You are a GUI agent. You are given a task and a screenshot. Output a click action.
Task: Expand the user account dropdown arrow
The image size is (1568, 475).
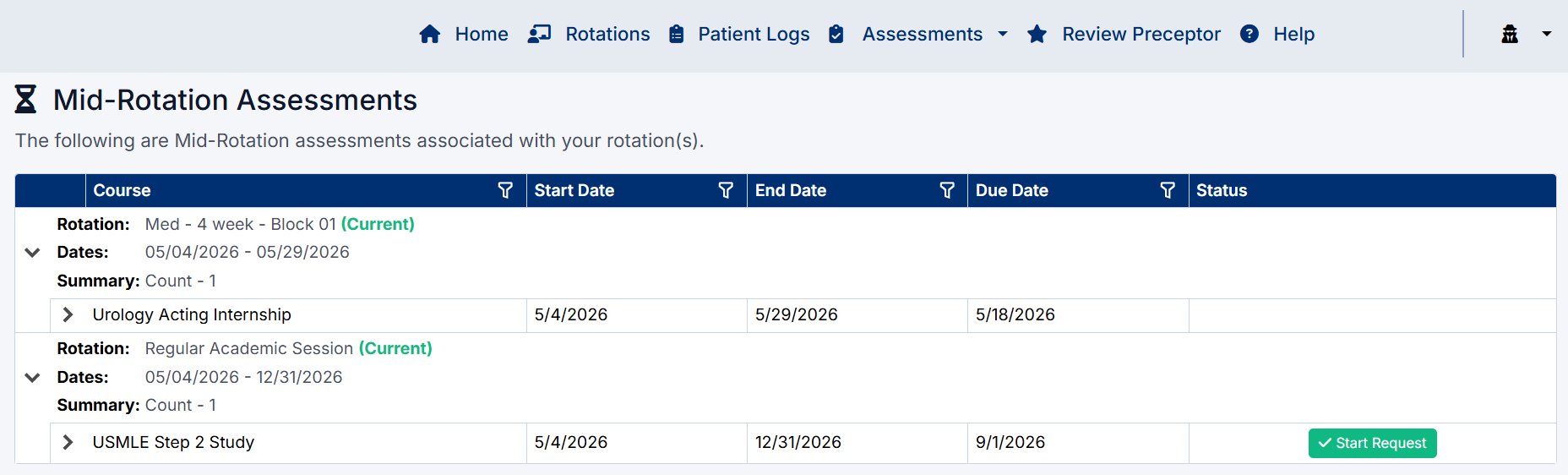1546,34
